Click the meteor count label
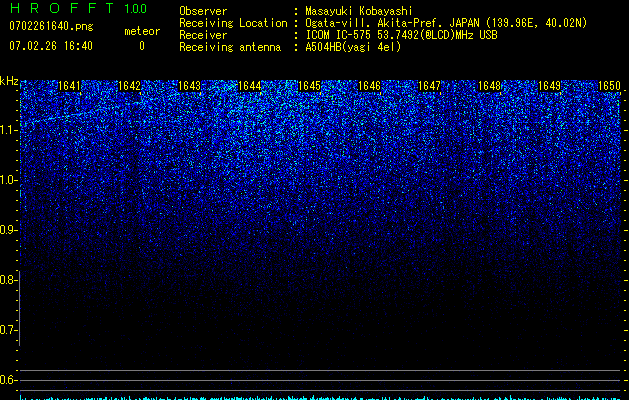Viewport: 629px width, 400px height. [142, 31]
